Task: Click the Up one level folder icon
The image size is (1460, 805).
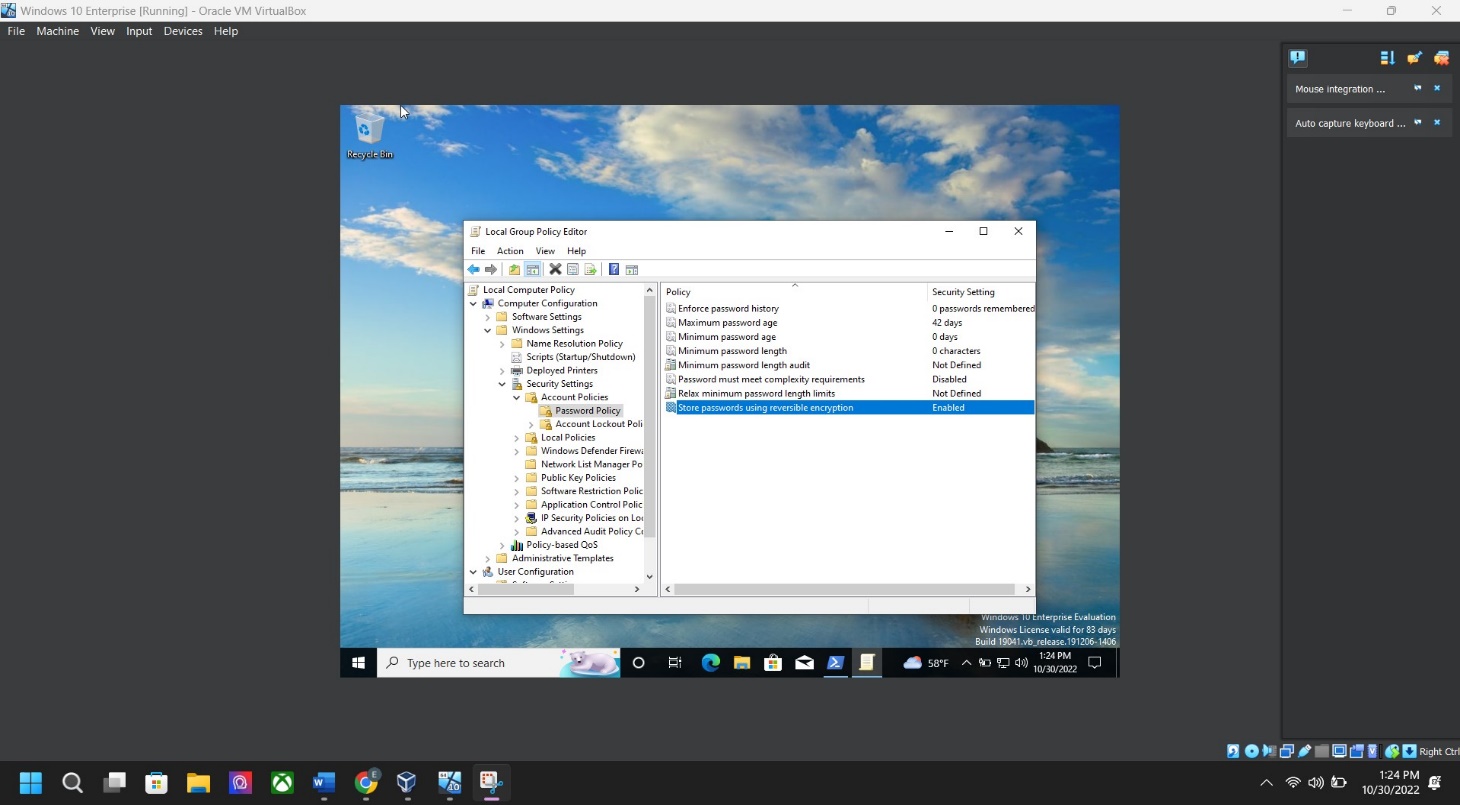Action: 514,270
